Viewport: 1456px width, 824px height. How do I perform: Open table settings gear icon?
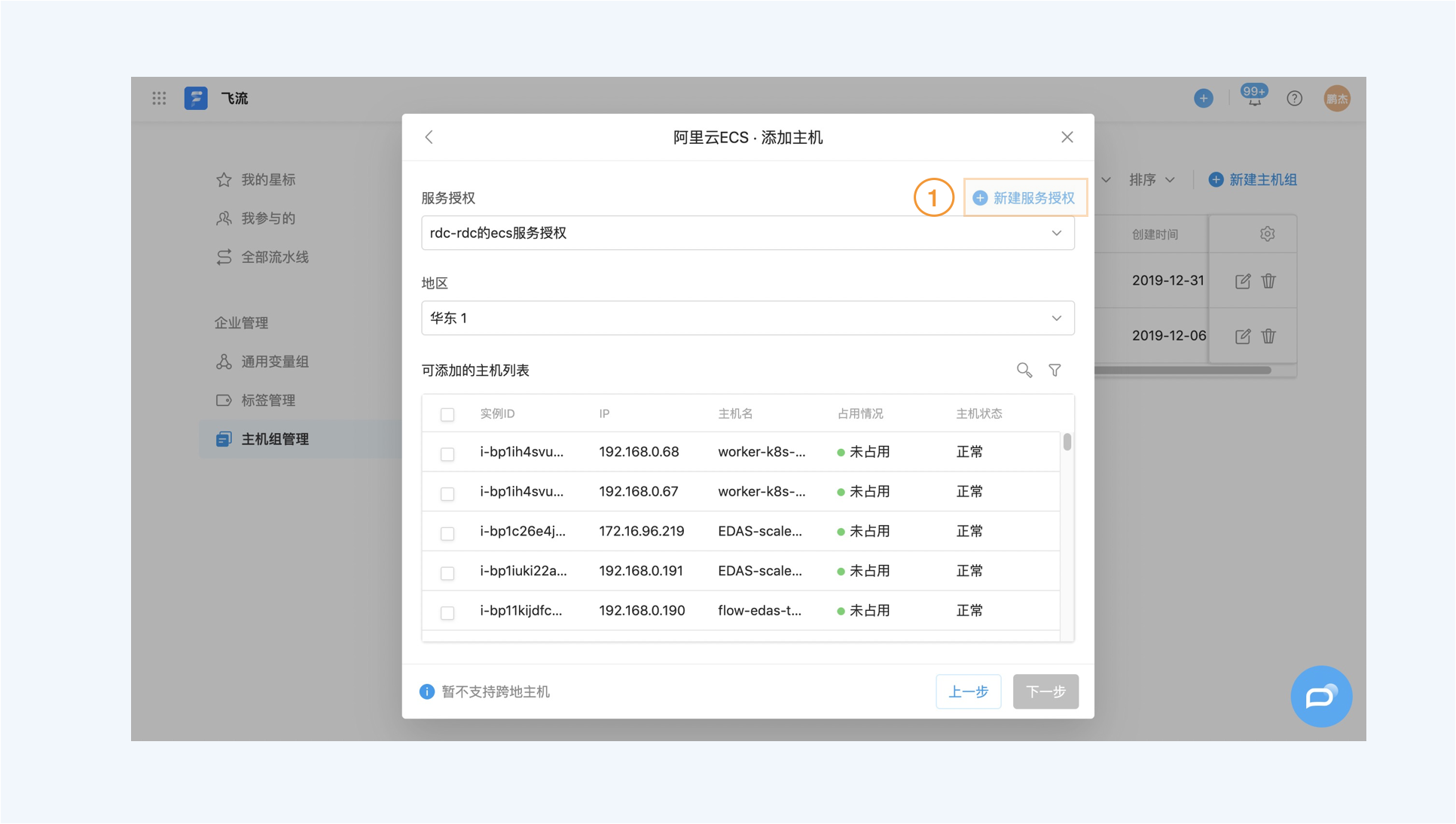click(1268, 234)
